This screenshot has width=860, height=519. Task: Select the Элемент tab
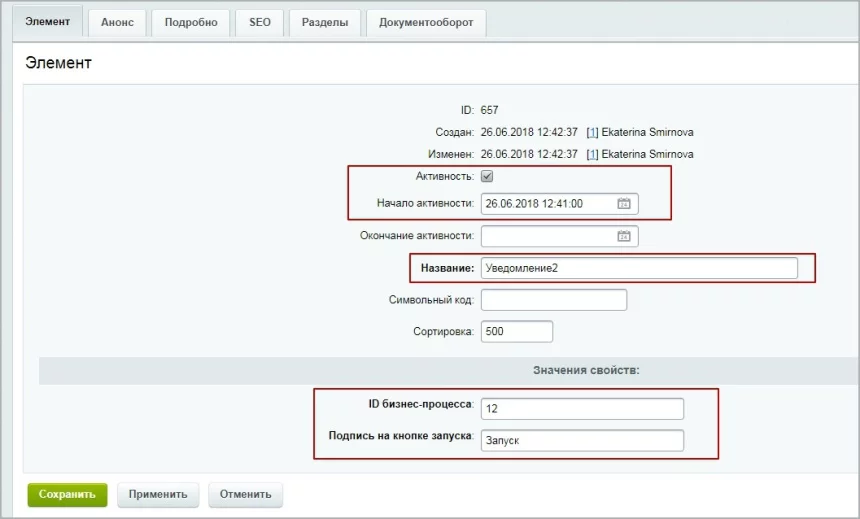coord(48,23)
